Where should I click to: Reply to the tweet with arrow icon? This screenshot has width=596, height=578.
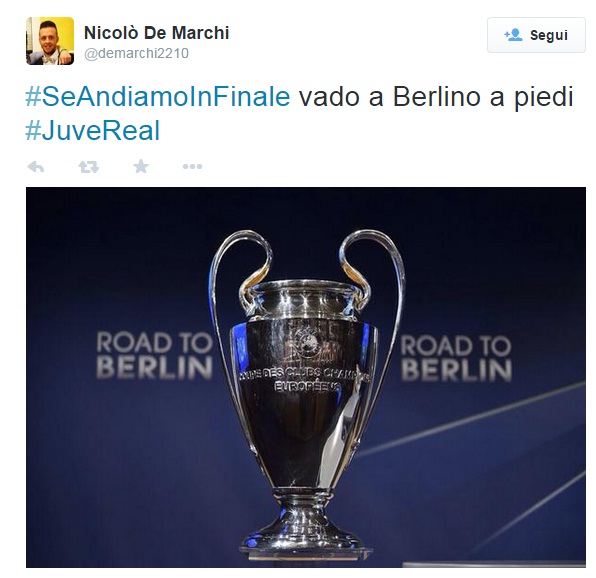point(36,166)
